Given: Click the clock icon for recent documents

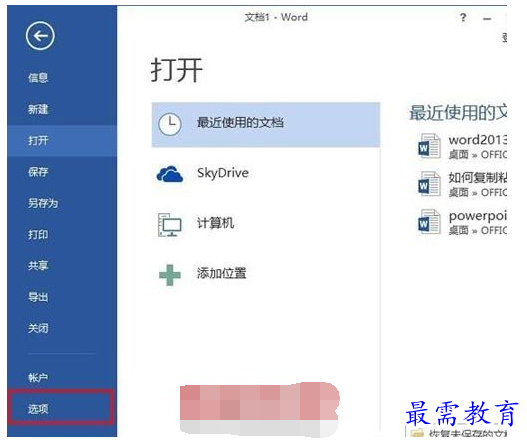Looking at the screenshot, I should (x=170, y=124).
